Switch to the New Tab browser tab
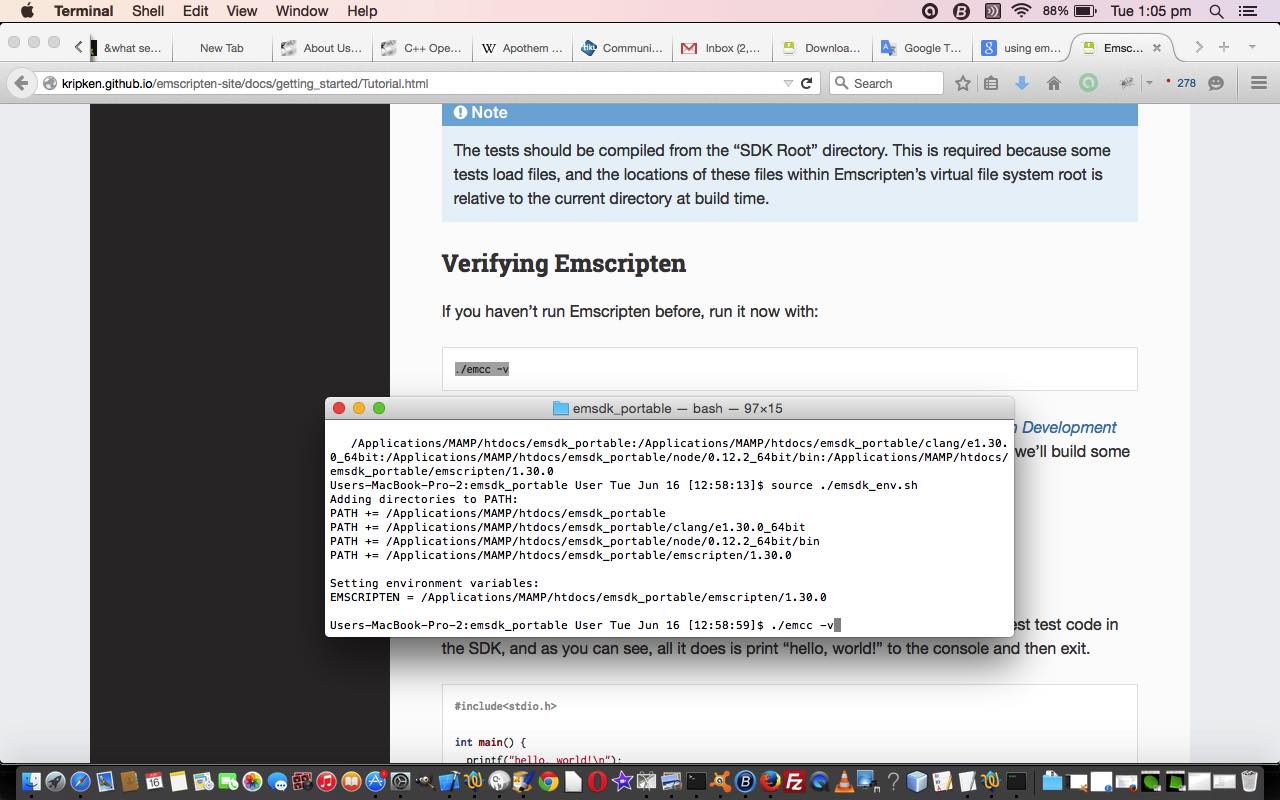This screenshot has height=800, width=1280. click(x=221, y=47)
